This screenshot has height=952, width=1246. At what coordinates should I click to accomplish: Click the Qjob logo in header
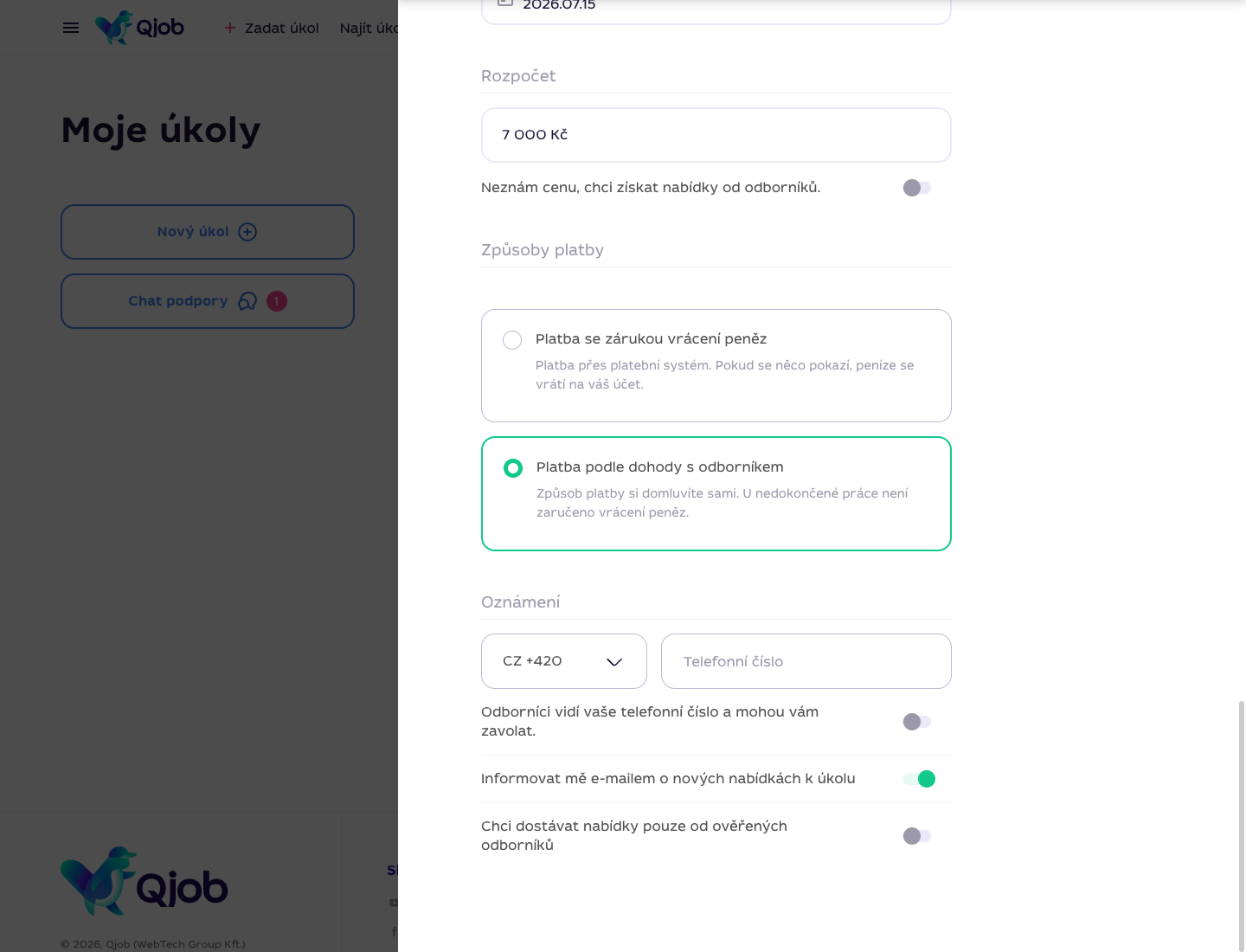tap(140, 28)
